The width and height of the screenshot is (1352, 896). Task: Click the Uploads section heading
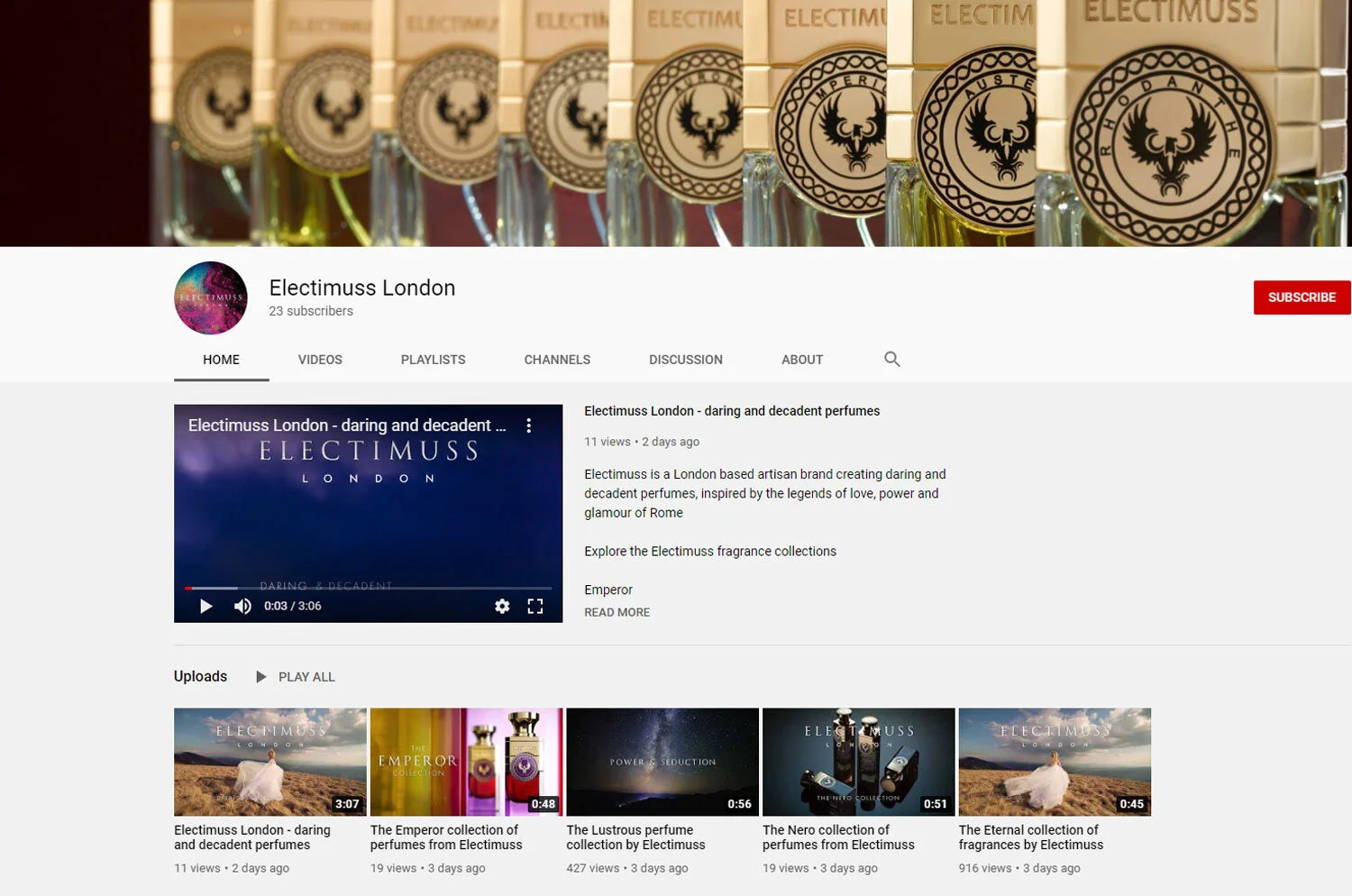[200, 676]
